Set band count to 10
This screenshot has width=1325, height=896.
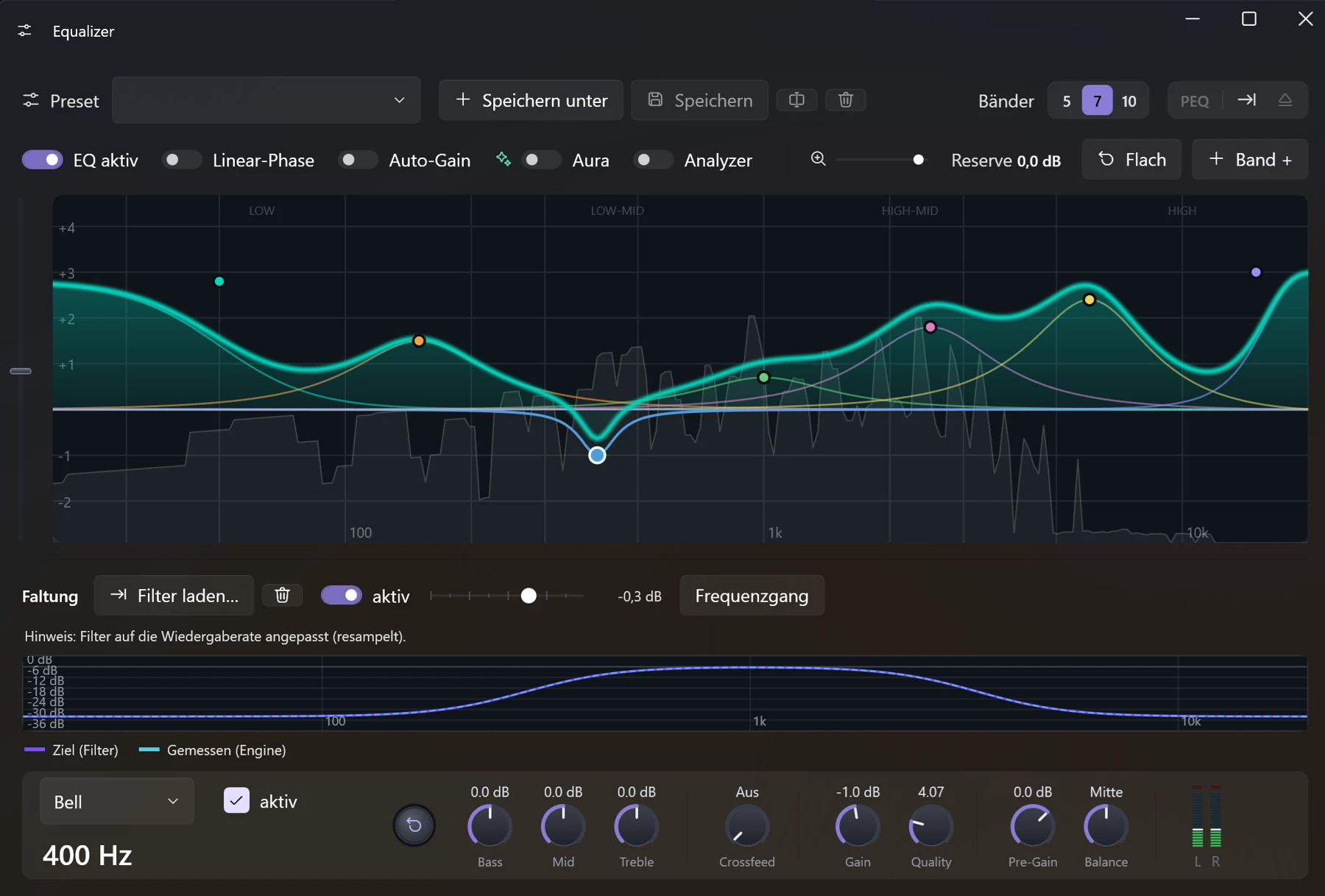(x=1129, y=101)
